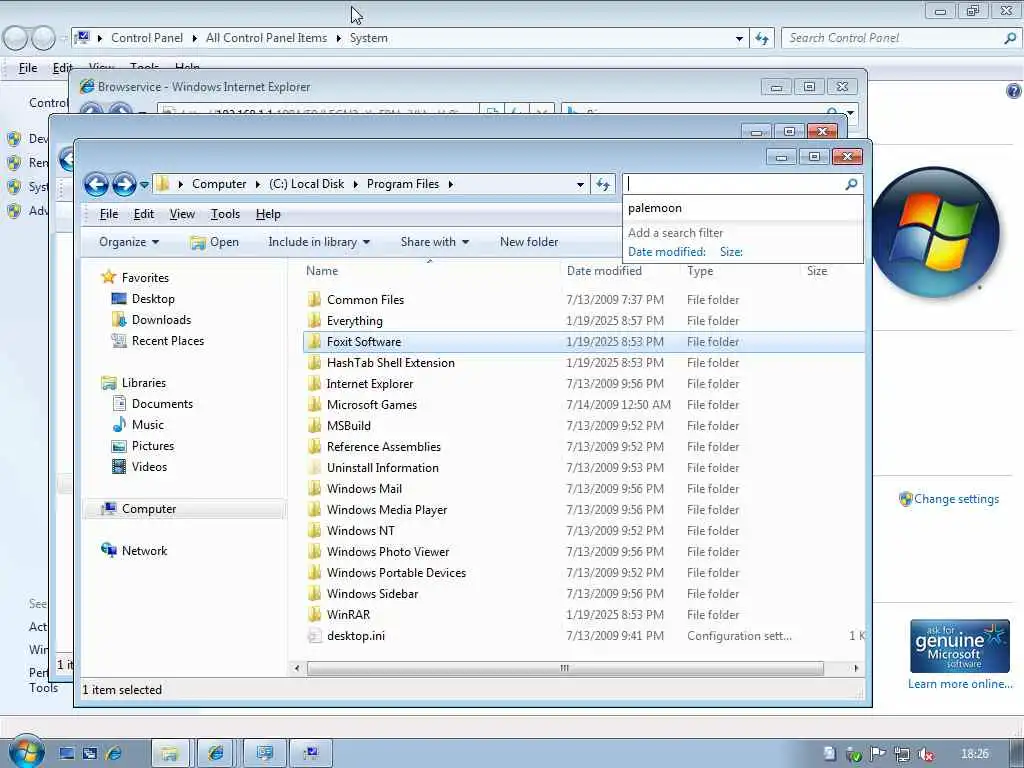Select the desktop.ini file icon
The height and width of the screenshot is (768, 1024).
click(314, 636)
